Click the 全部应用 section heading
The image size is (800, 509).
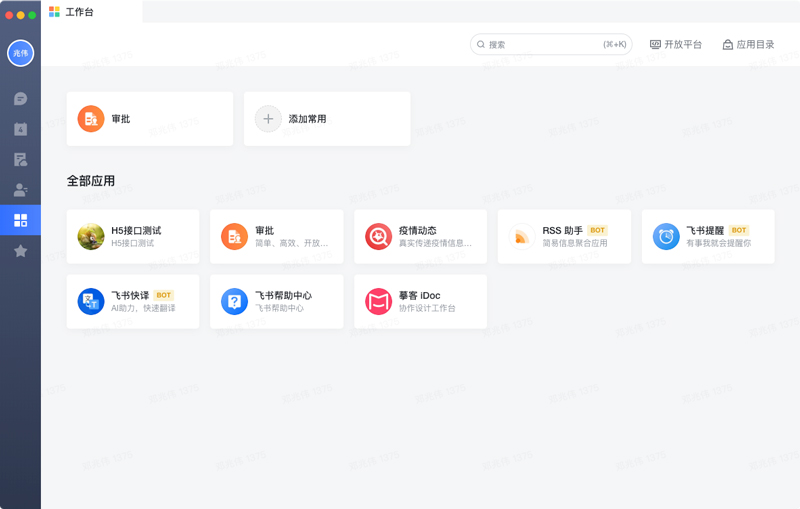(x=91, y=181)
